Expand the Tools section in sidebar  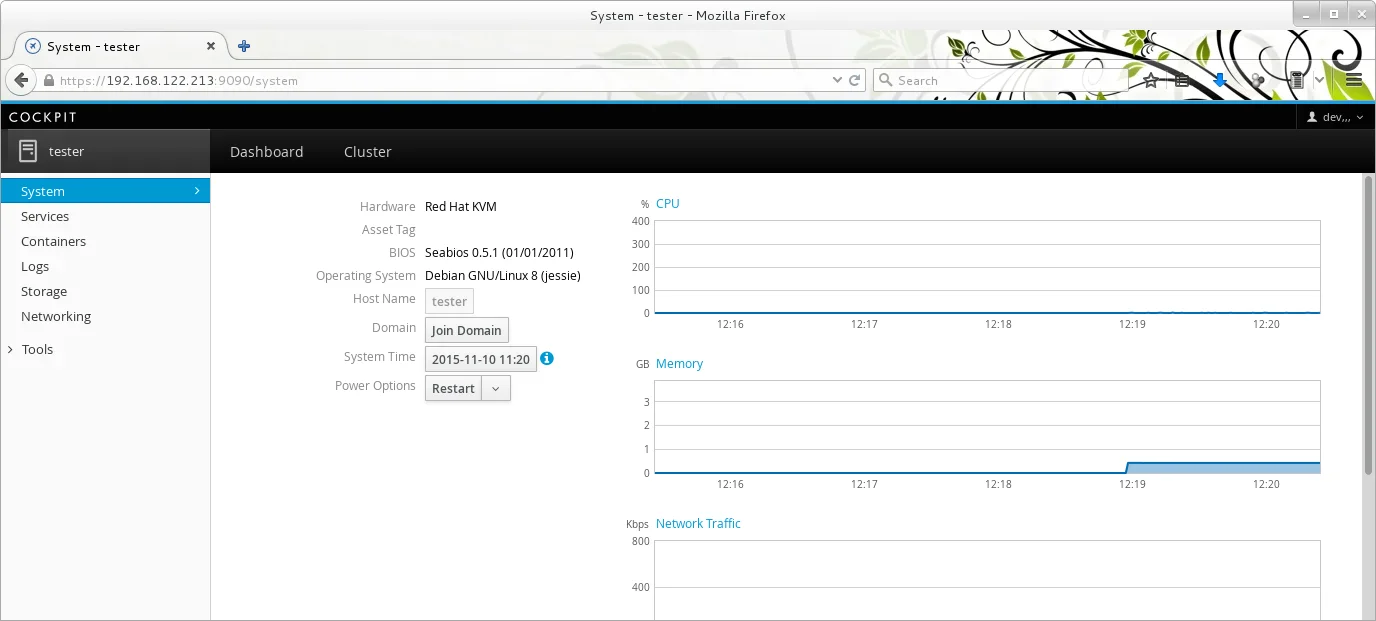pos(37,349)
